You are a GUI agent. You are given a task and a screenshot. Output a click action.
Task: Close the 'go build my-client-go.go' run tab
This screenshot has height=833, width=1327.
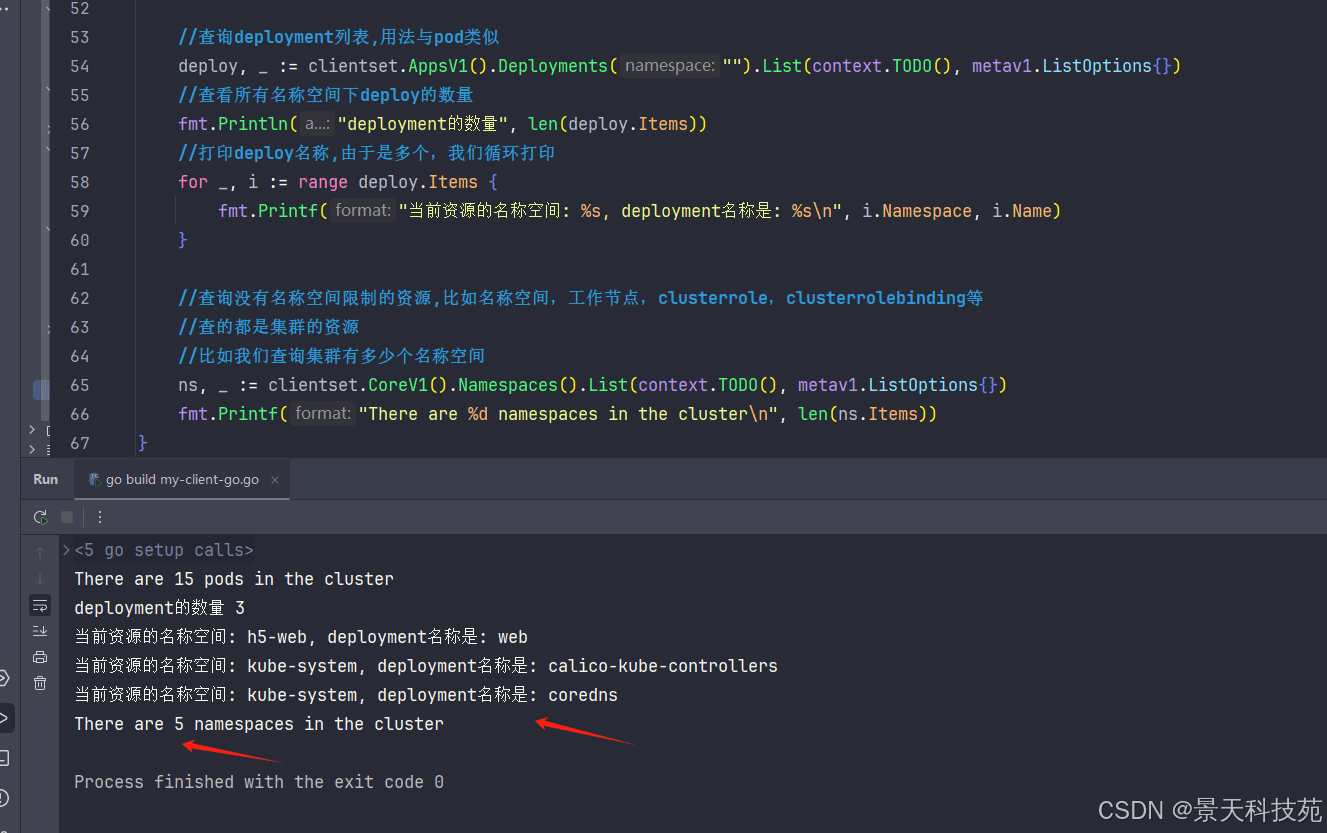coord(274,480)
